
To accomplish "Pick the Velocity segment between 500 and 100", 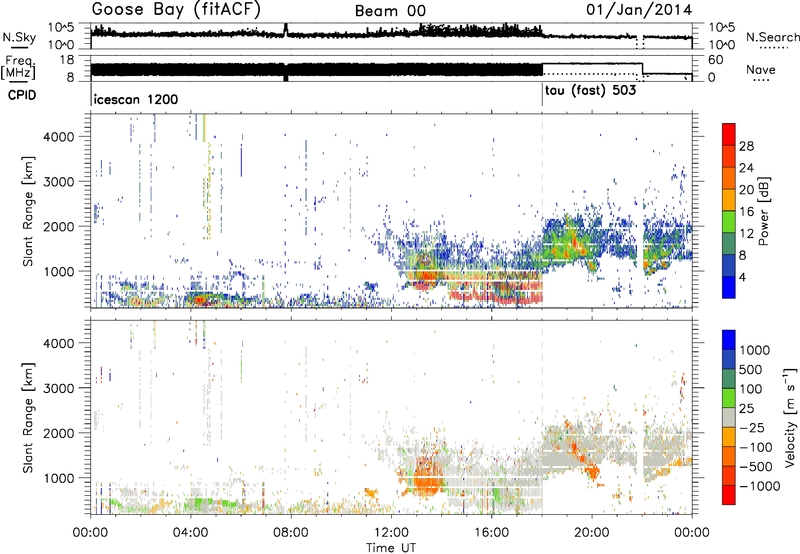I will click(x=729, y=379).
